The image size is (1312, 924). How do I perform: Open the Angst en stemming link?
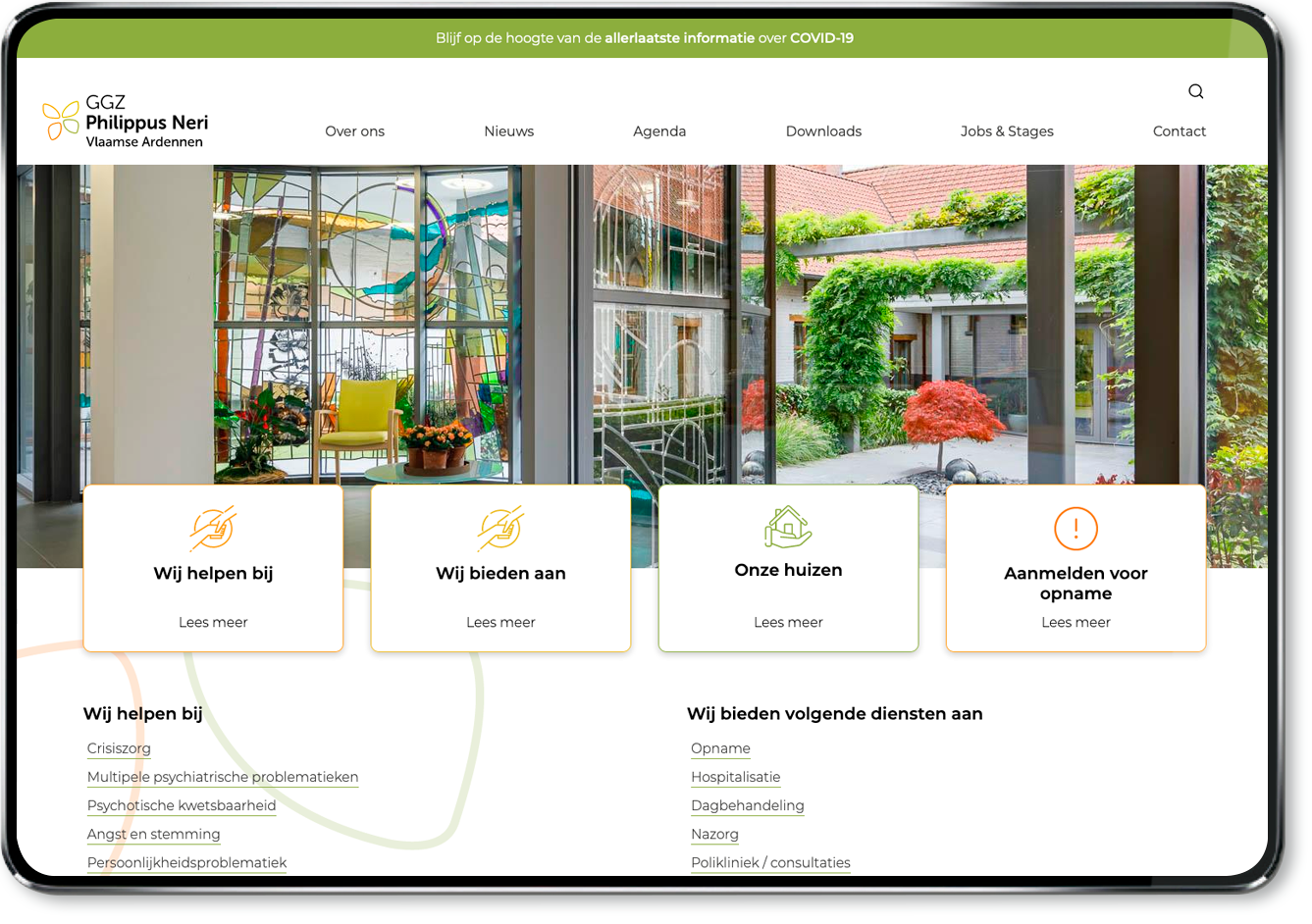click(x=153, y=834)
